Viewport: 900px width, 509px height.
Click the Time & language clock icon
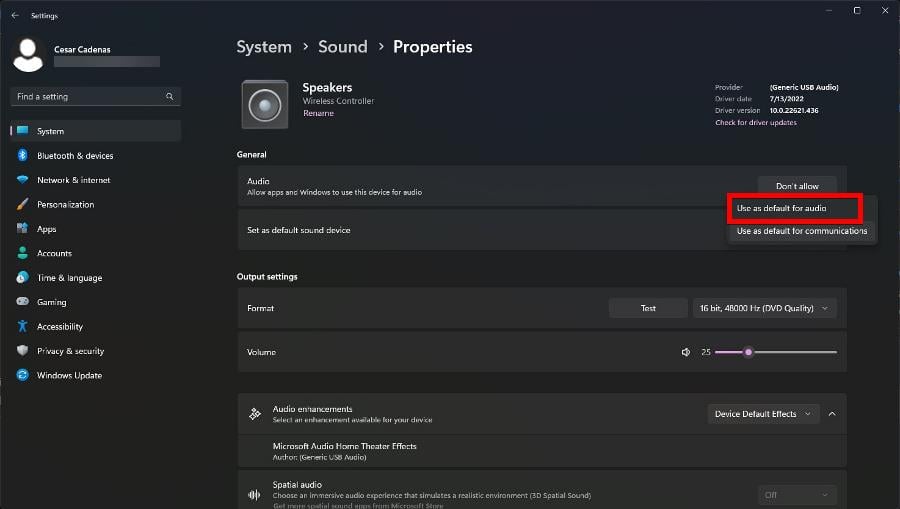point(22,277)
